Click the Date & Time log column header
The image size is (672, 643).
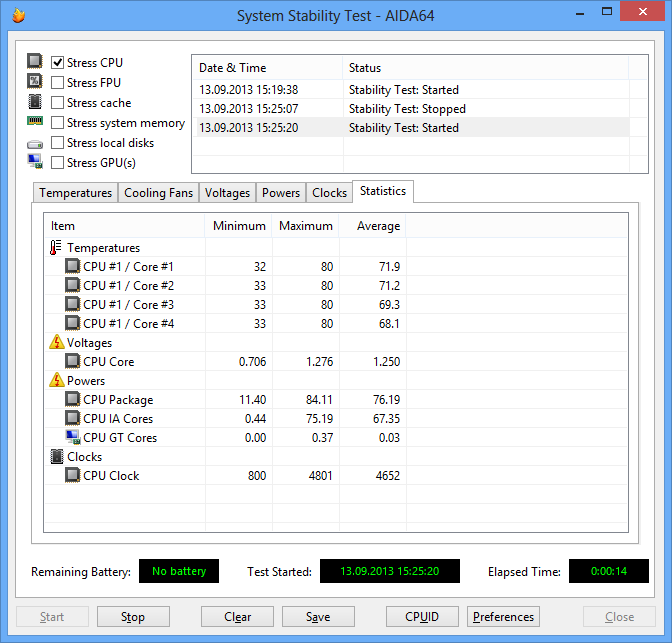(x=267, y=68)
